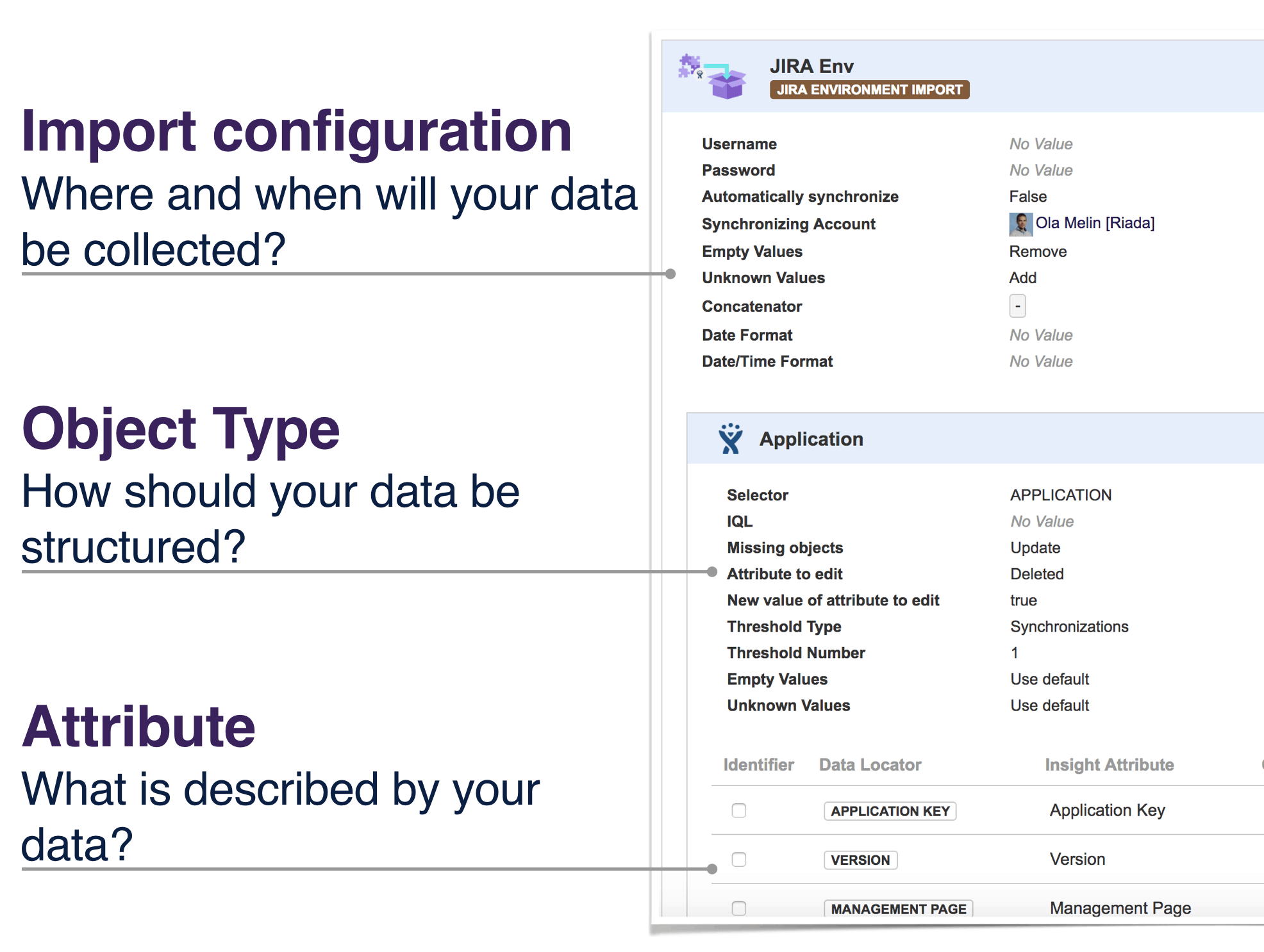Open the Missing objects 'Update' selector
1264x952 pixels.
point(1035,548)
